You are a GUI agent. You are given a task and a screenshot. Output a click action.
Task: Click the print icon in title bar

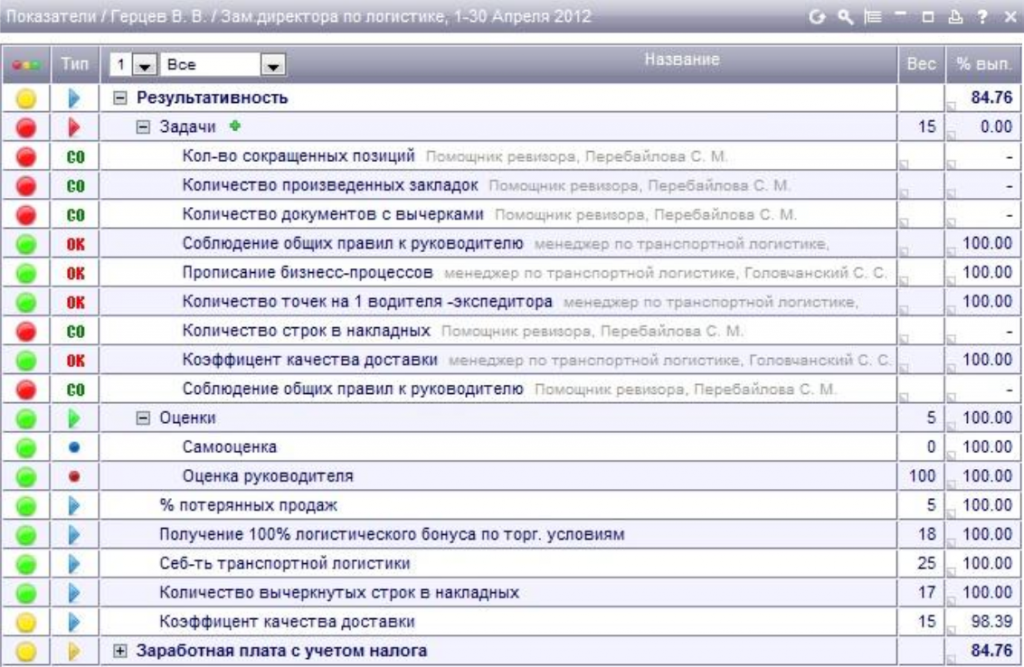(955, 17)
